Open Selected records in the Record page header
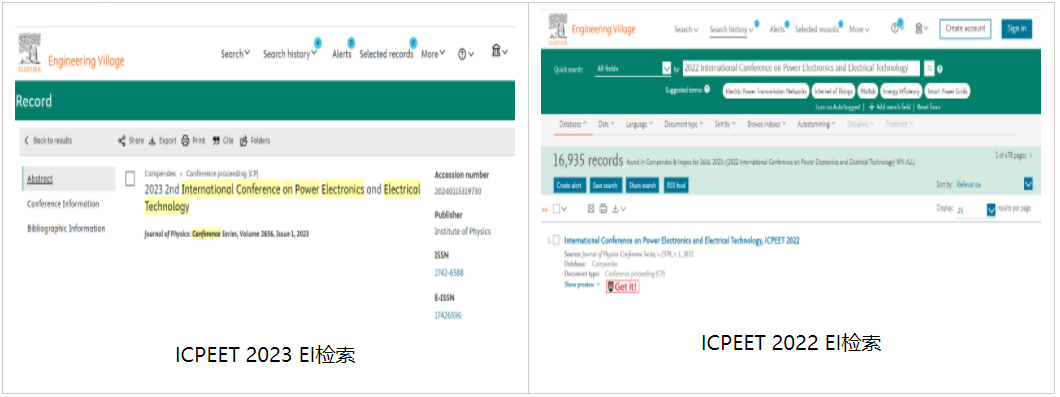This screenshot has height=397, width=1060. 386,54
